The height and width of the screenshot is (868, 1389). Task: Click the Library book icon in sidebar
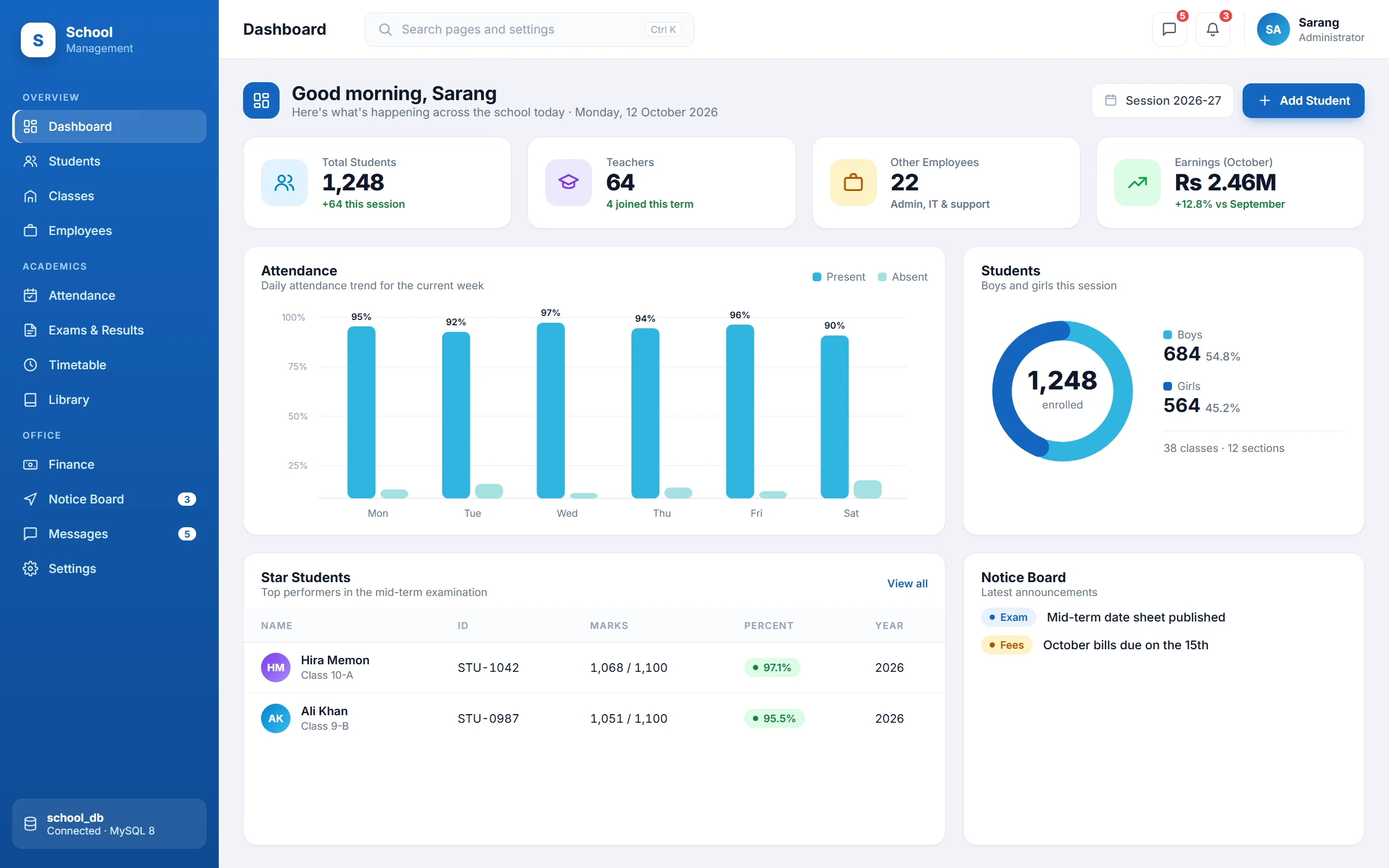[31, 400]
